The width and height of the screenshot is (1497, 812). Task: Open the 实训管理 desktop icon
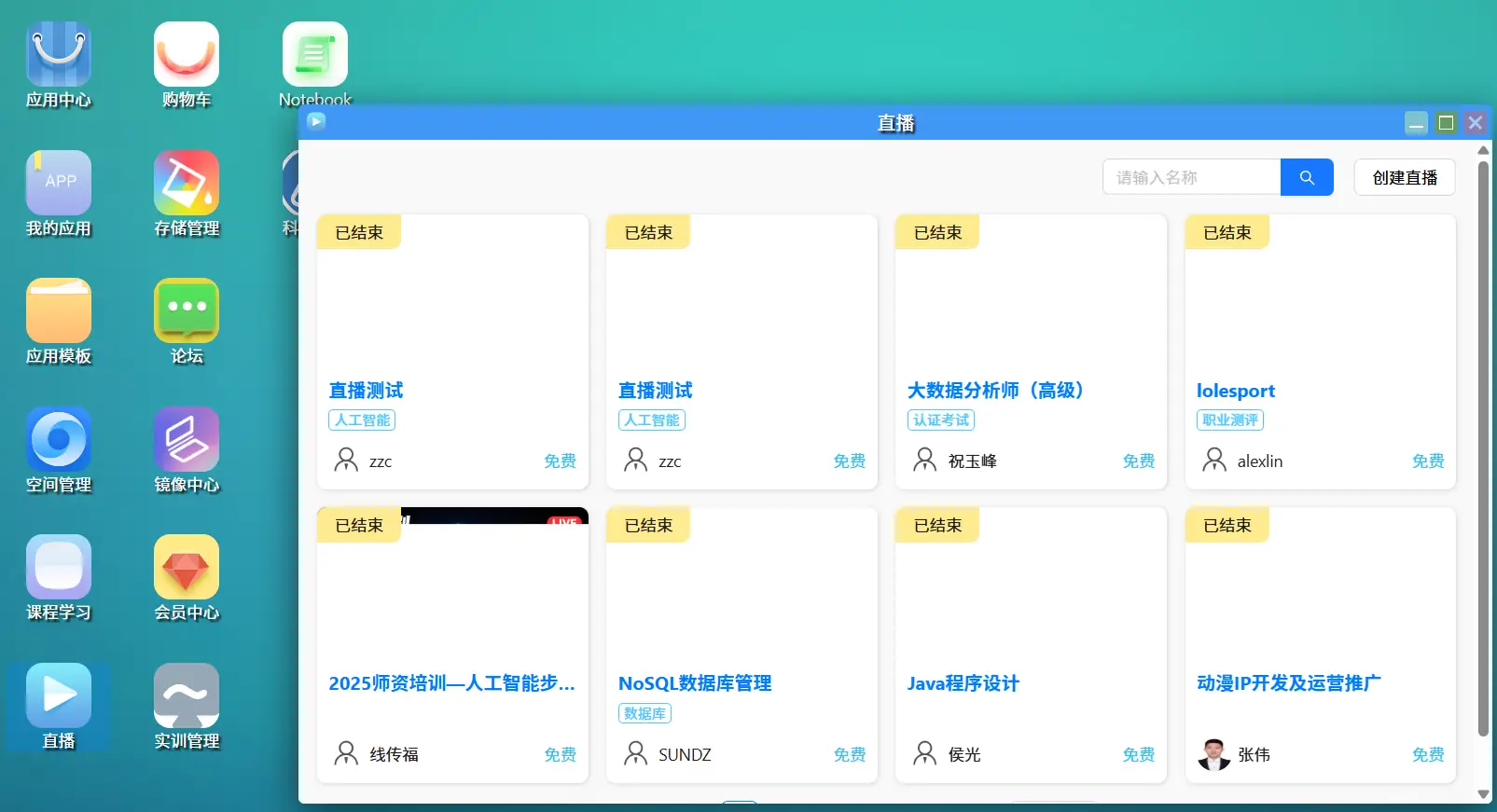187,696
